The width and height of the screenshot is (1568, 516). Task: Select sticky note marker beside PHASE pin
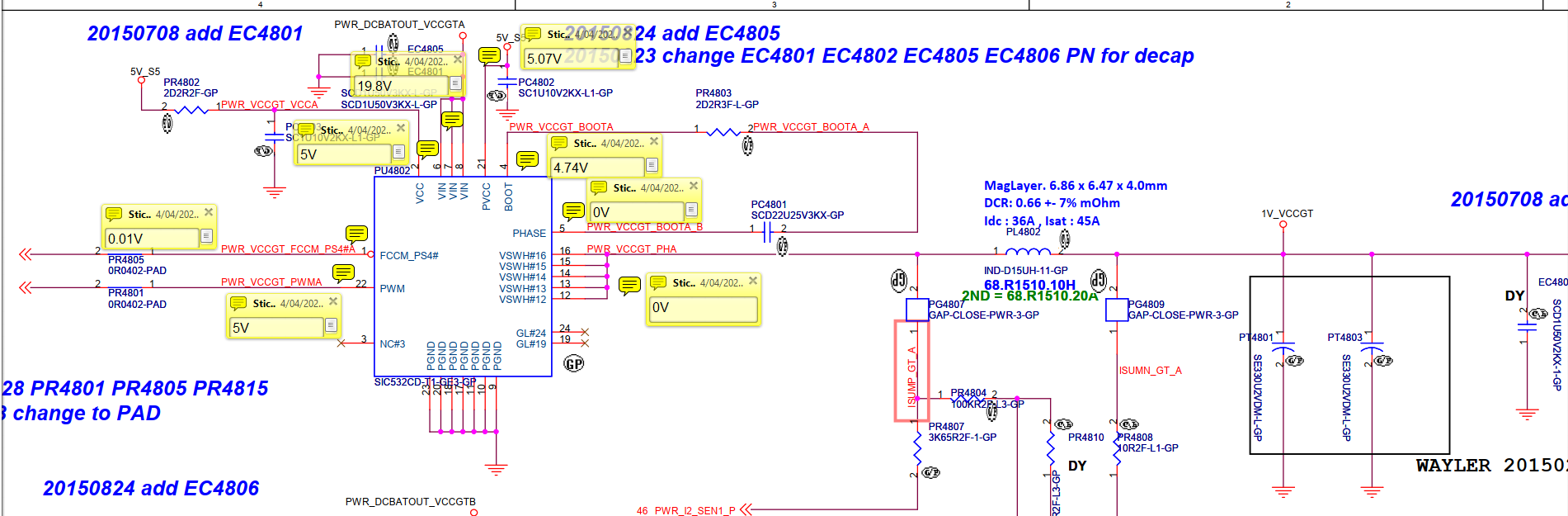[x=573, y=211]
